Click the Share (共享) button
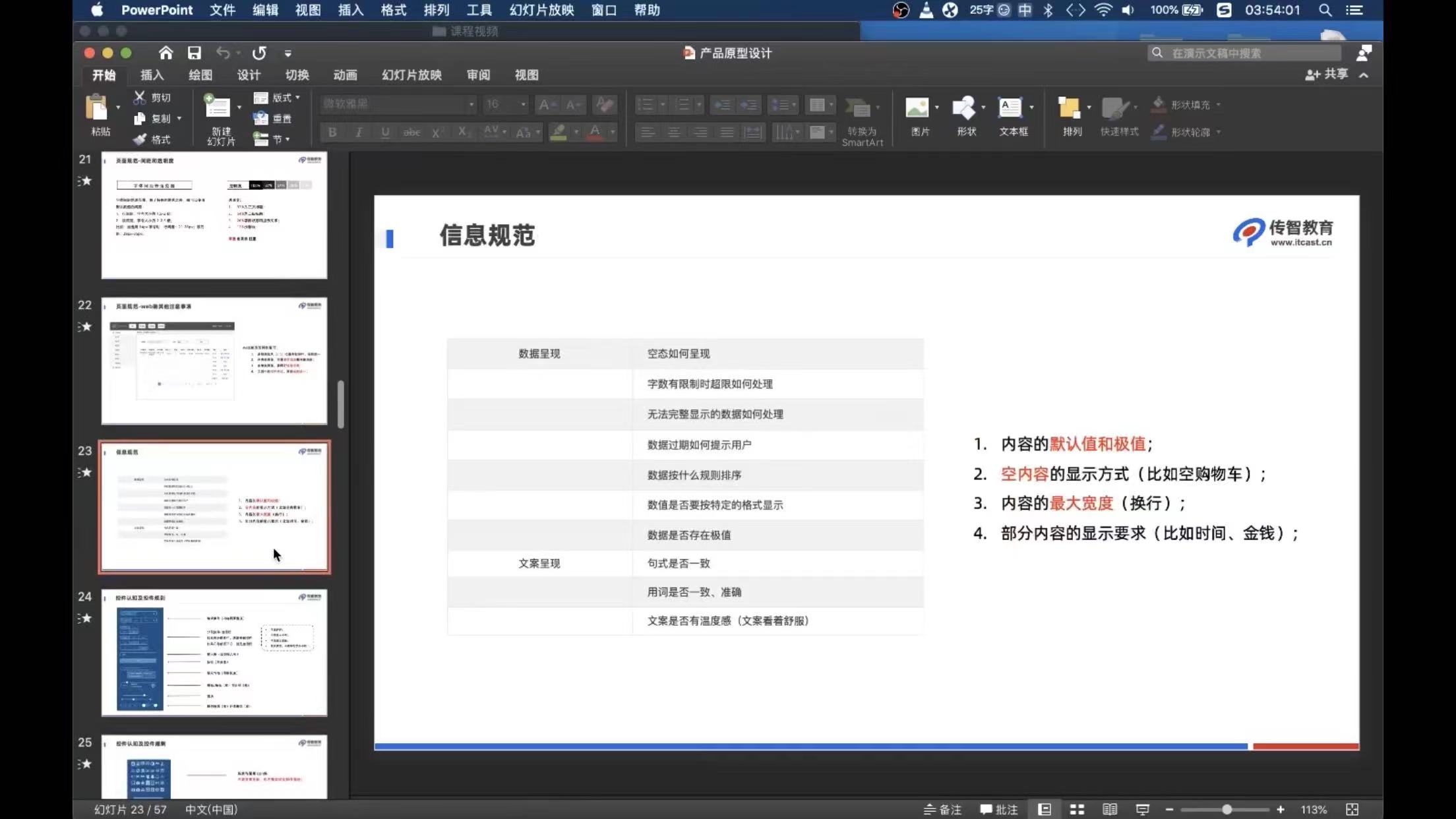 tap(1327, 75)
